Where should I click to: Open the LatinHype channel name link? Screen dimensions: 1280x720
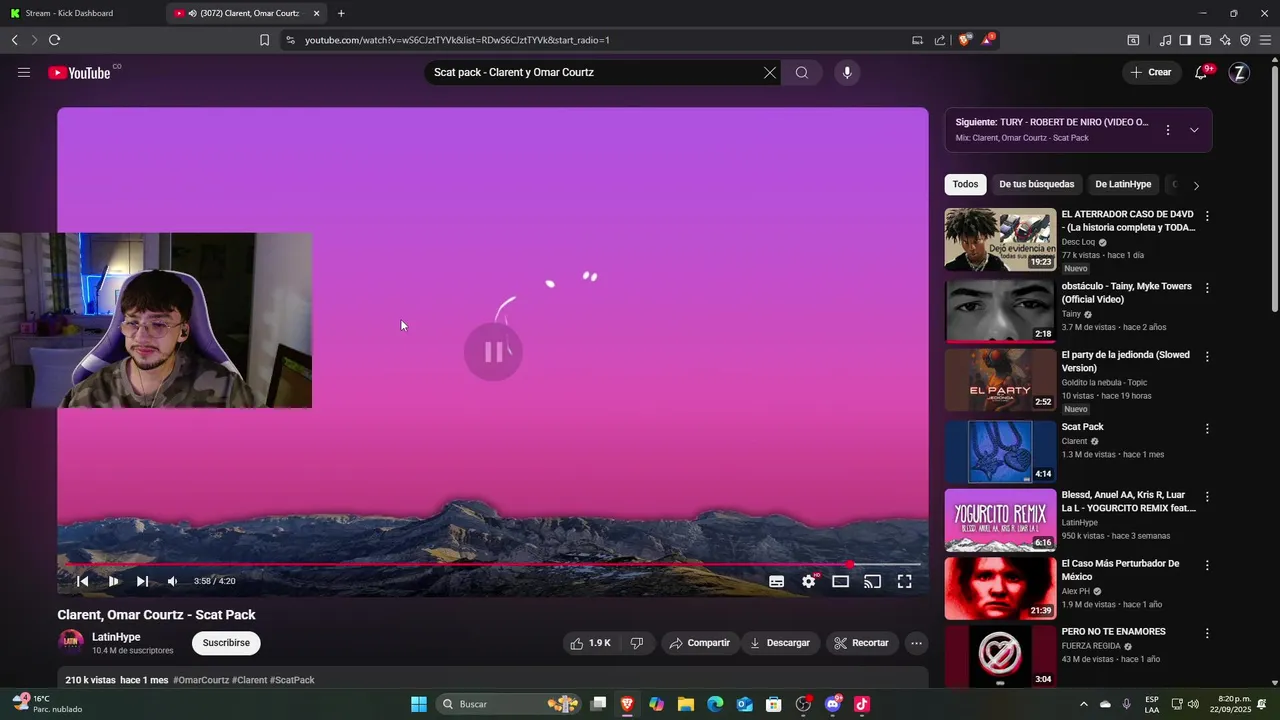(116, 637)
